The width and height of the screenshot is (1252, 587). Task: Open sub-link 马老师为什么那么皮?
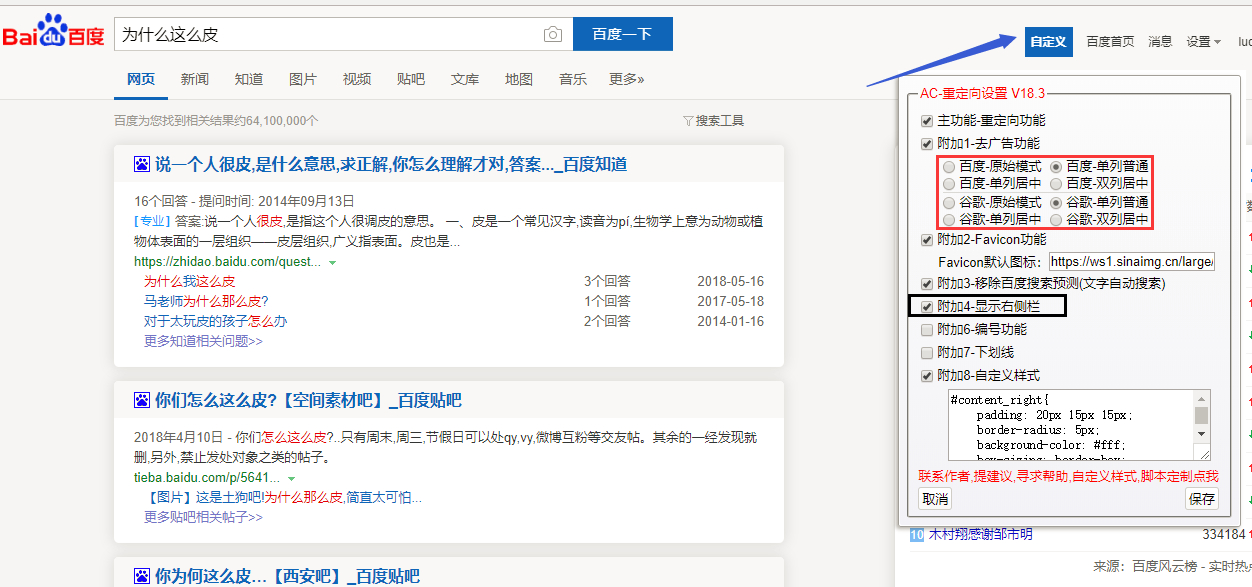[x=206, y=301]
